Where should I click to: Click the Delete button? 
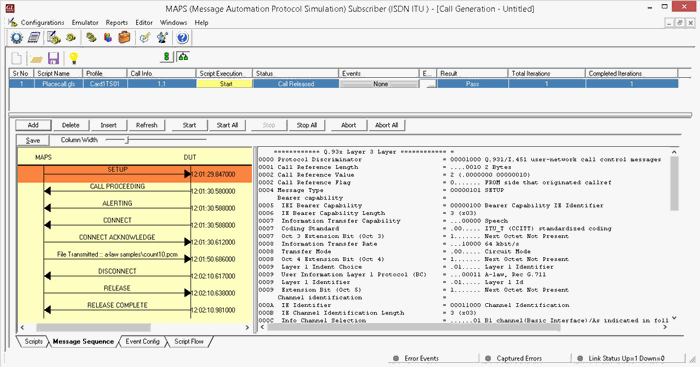71,125
